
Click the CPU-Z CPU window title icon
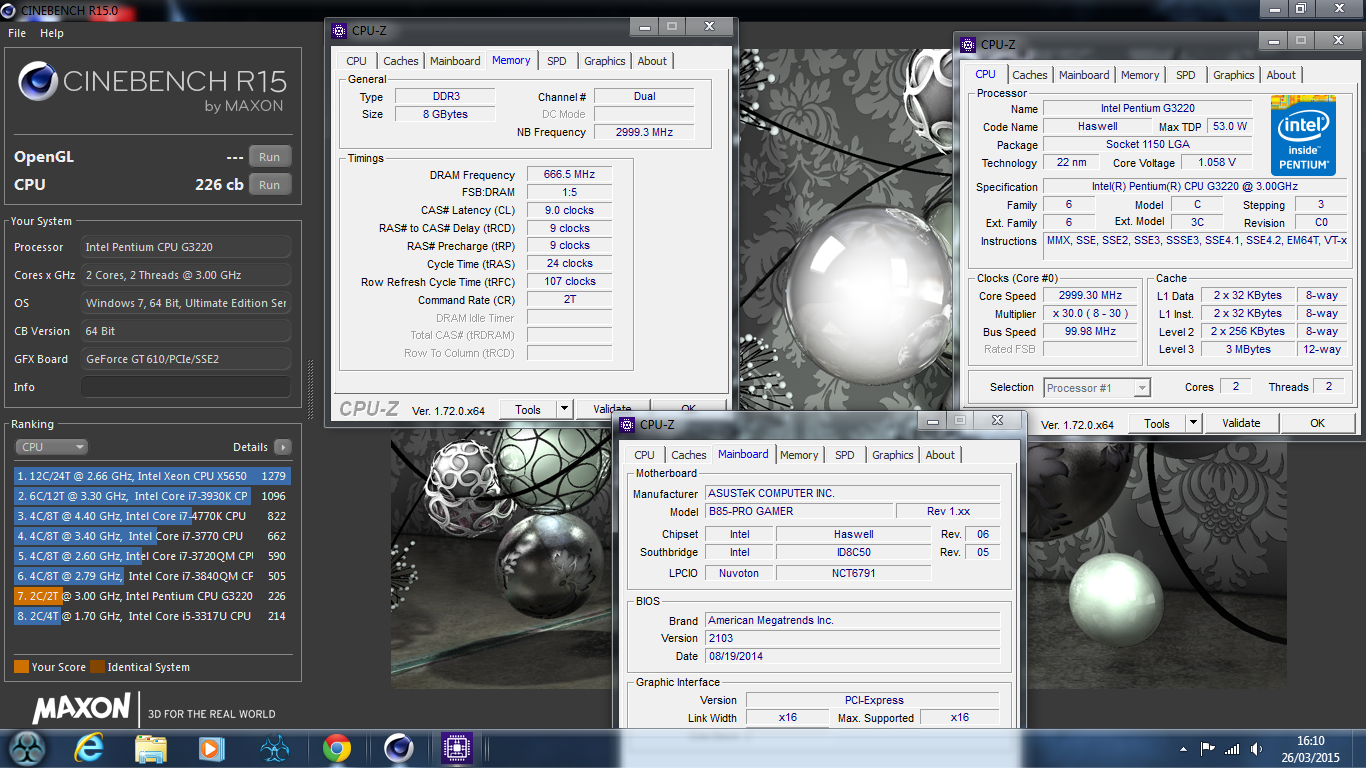(x=968, y=45)
